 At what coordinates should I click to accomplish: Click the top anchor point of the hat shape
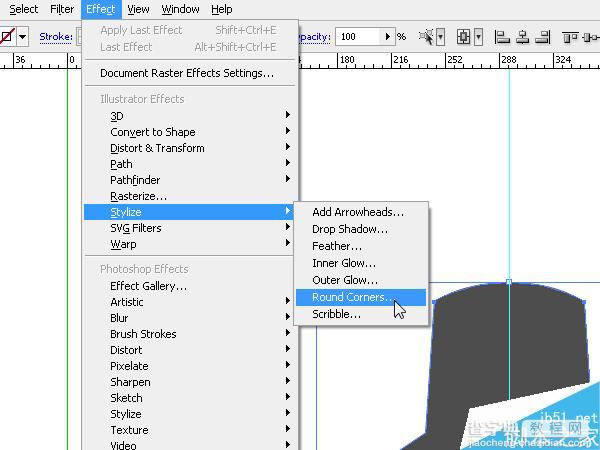click(x=509, y=282)
